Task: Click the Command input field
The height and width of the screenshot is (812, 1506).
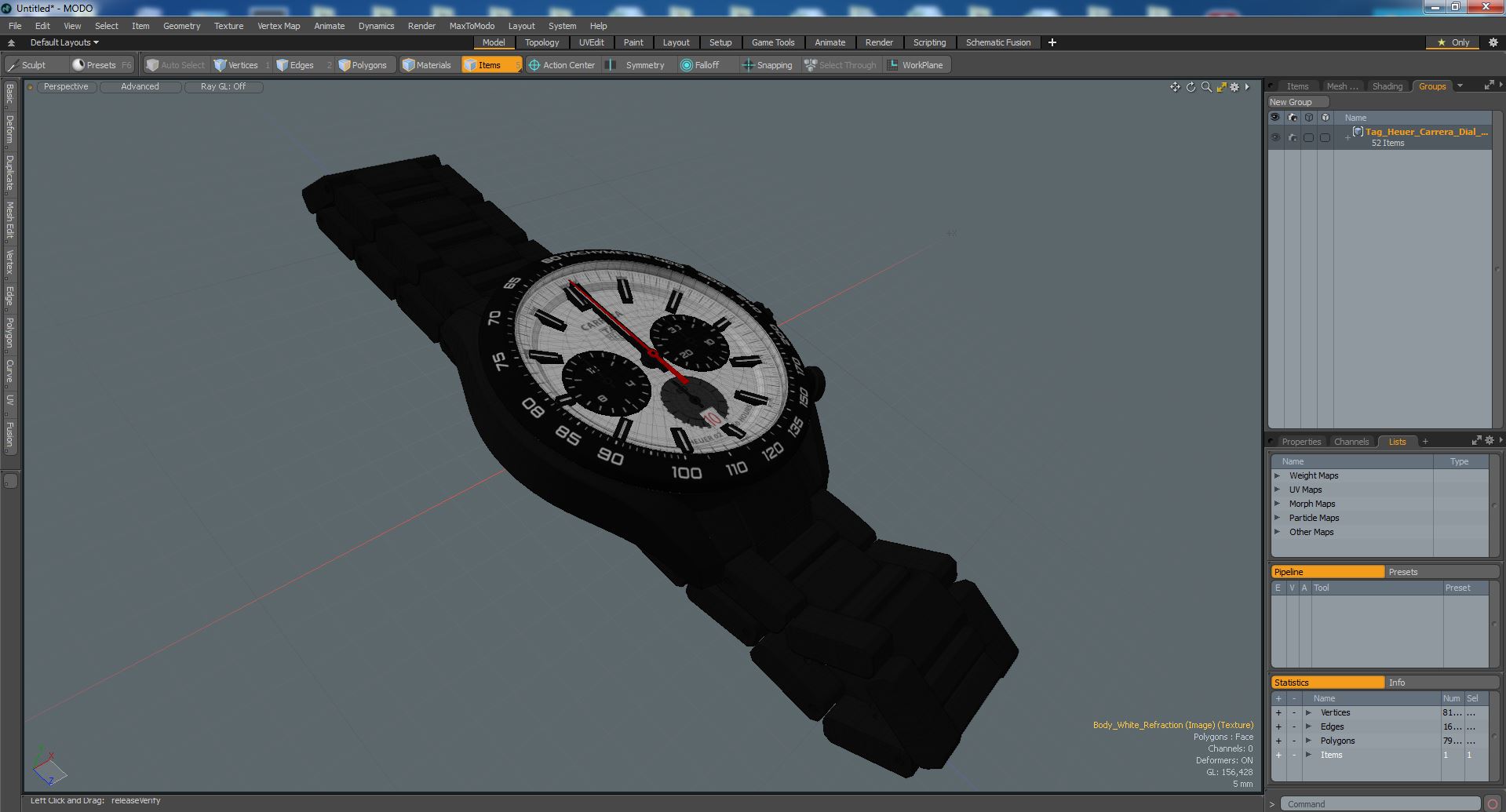Action: pos(1380,803)
